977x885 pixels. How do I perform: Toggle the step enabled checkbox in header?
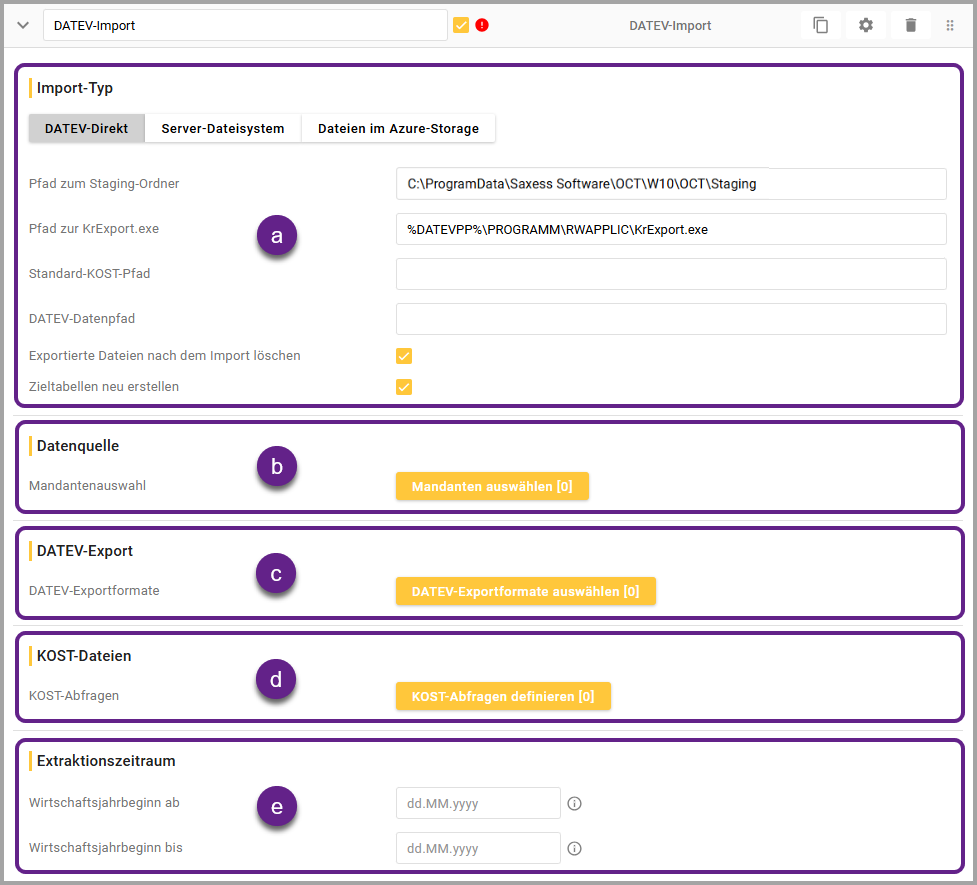(461, 25)
